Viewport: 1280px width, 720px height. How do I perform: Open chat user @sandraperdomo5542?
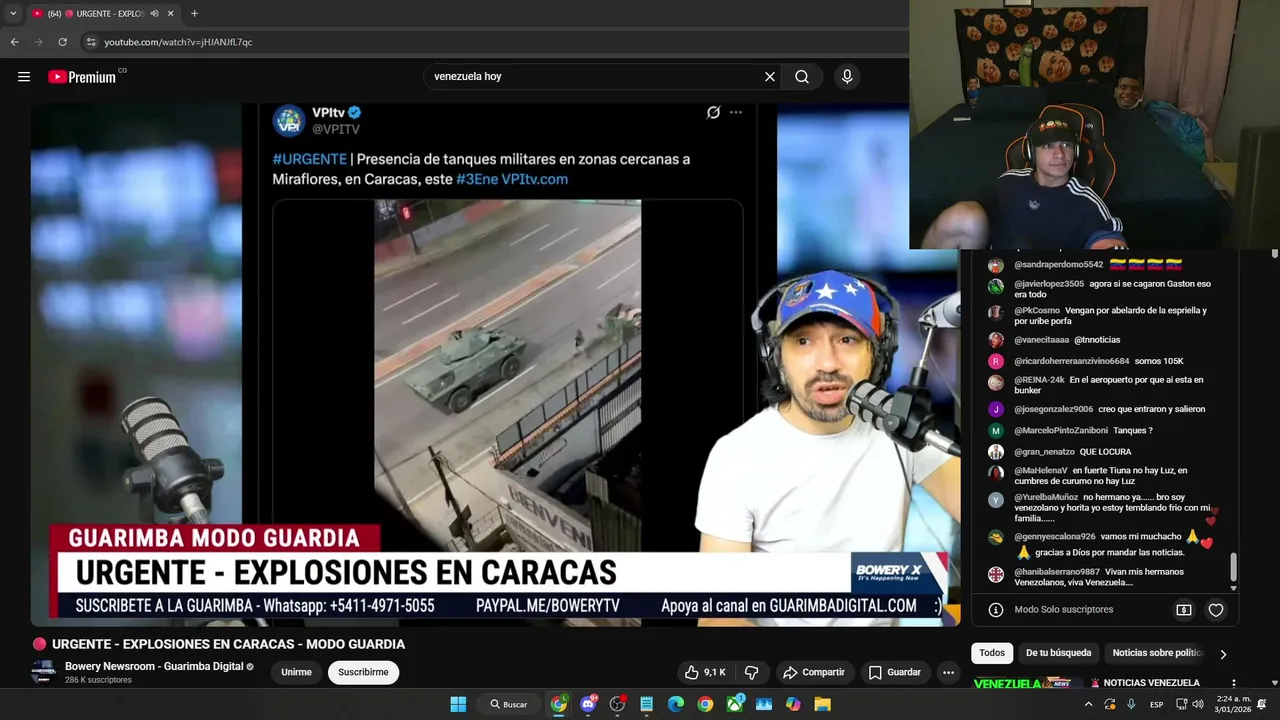[1058, 265]
